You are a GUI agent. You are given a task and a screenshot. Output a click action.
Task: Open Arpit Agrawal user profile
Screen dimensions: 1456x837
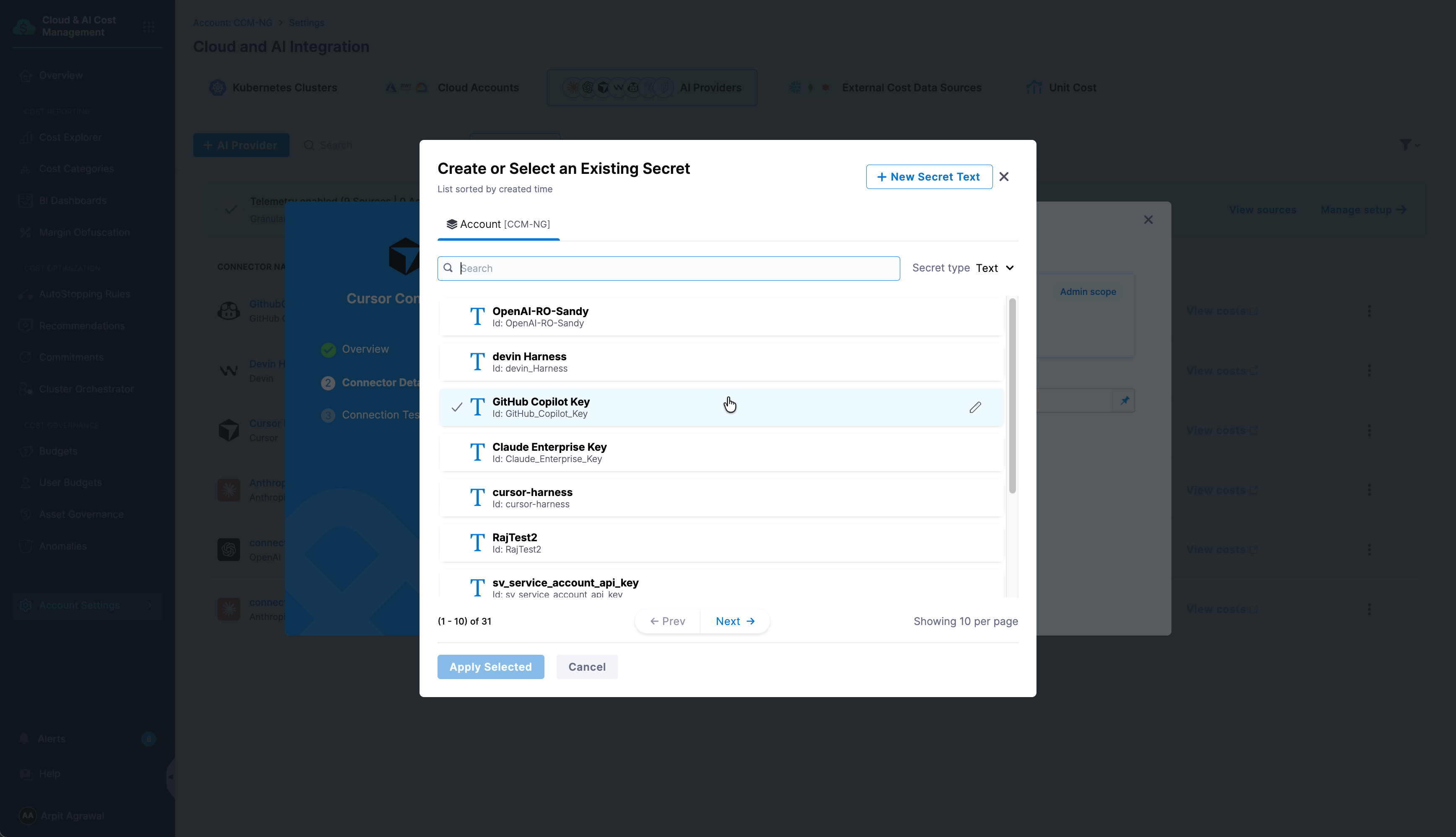pos(62,816)
